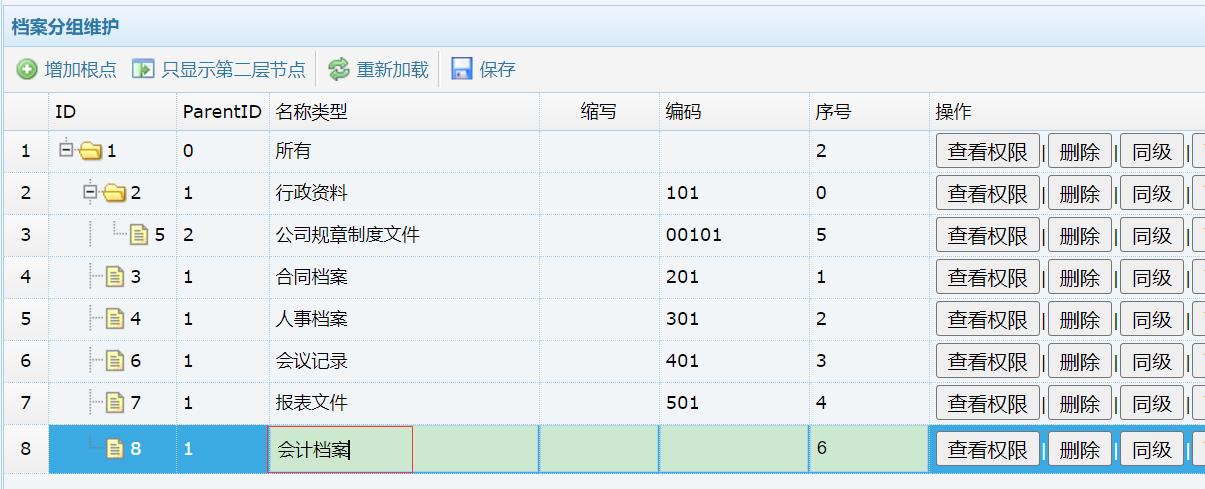Click the document icon of node 5

click(x=139, y=235)
